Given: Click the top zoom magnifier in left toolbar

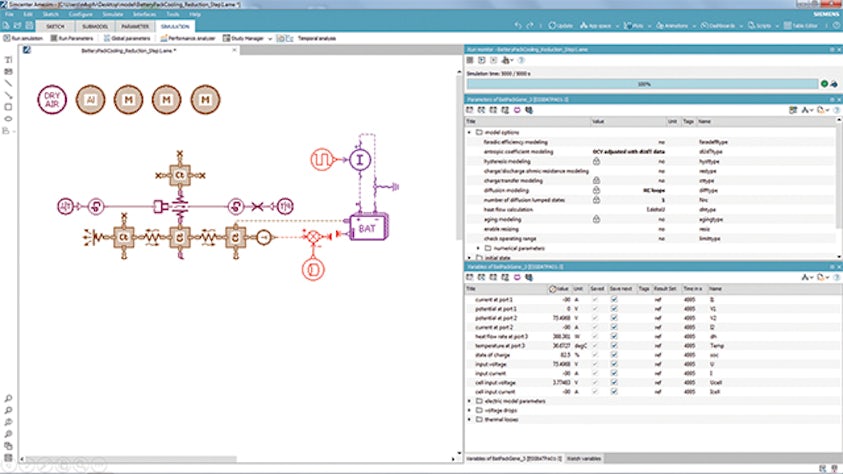Looking at the screenshot, I should 8,399.
